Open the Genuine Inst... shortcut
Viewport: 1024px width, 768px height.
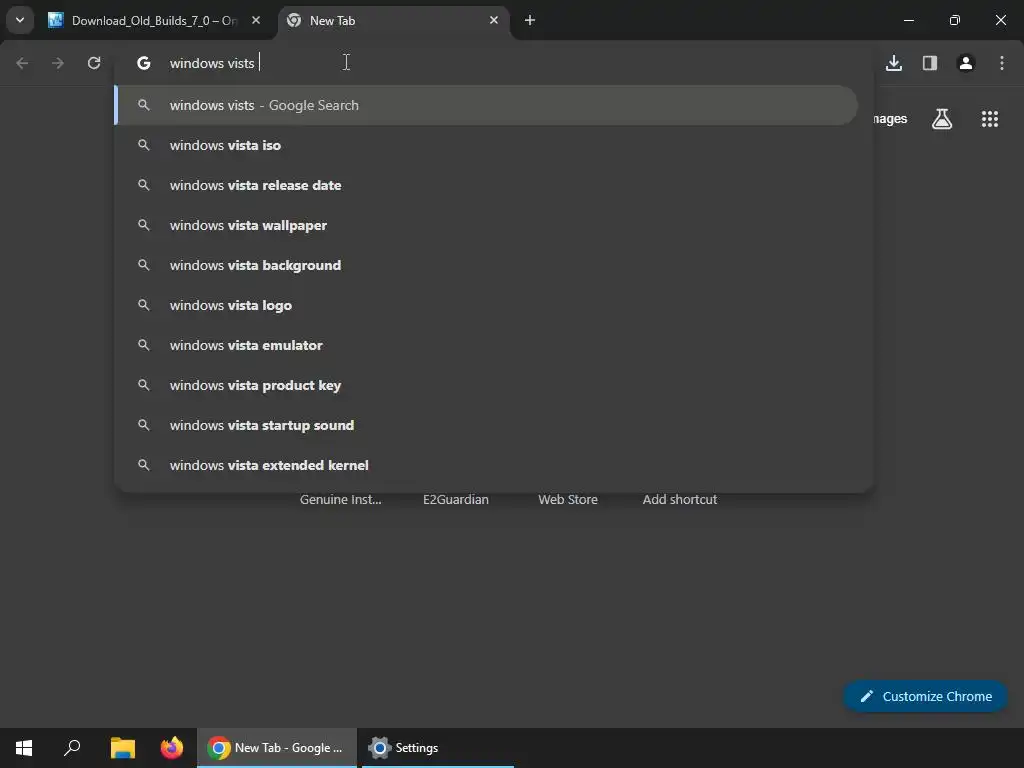coord(340,500)
